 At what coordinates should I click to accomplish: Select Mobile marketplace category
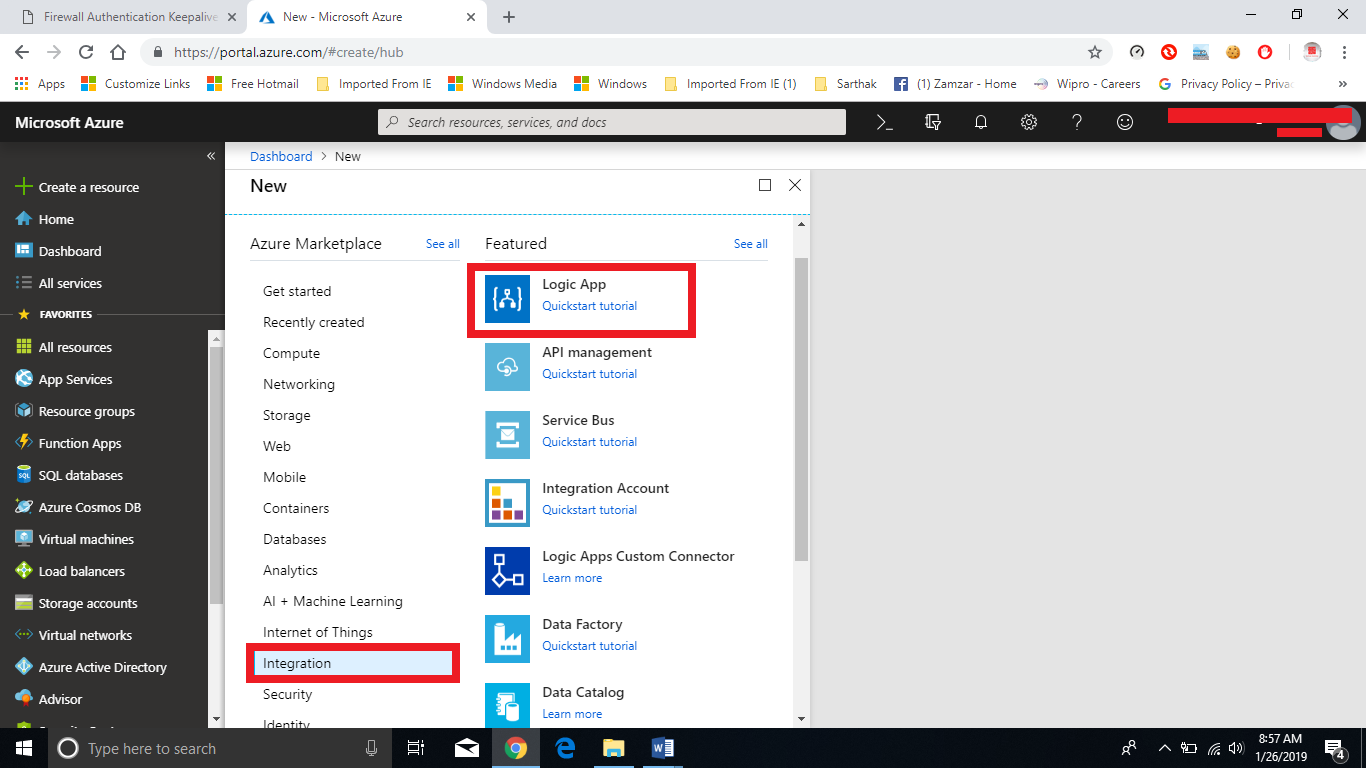(x=285, y=477)
